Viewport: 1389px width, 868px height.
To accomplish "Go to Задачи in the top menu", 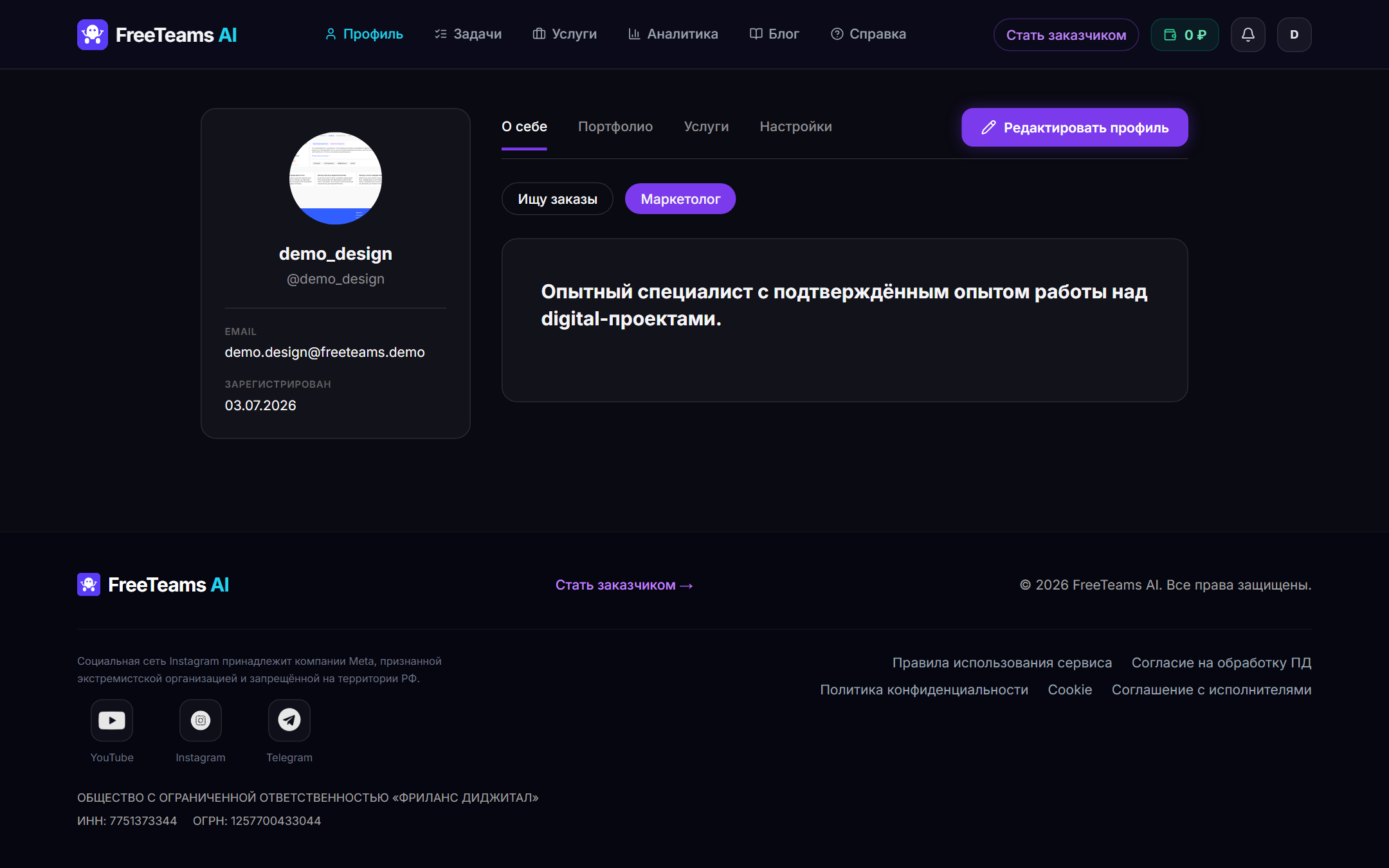I will point(468,34).
